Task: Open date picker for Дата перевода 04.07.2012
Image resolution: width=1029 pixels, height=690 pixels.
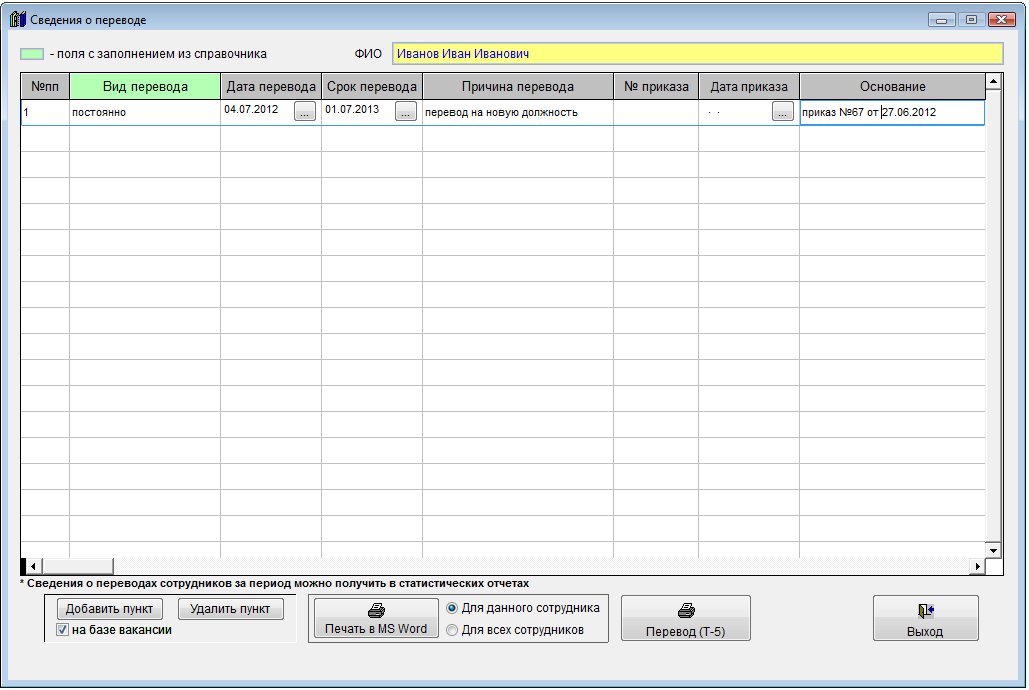Action: [x=304, y=112]
